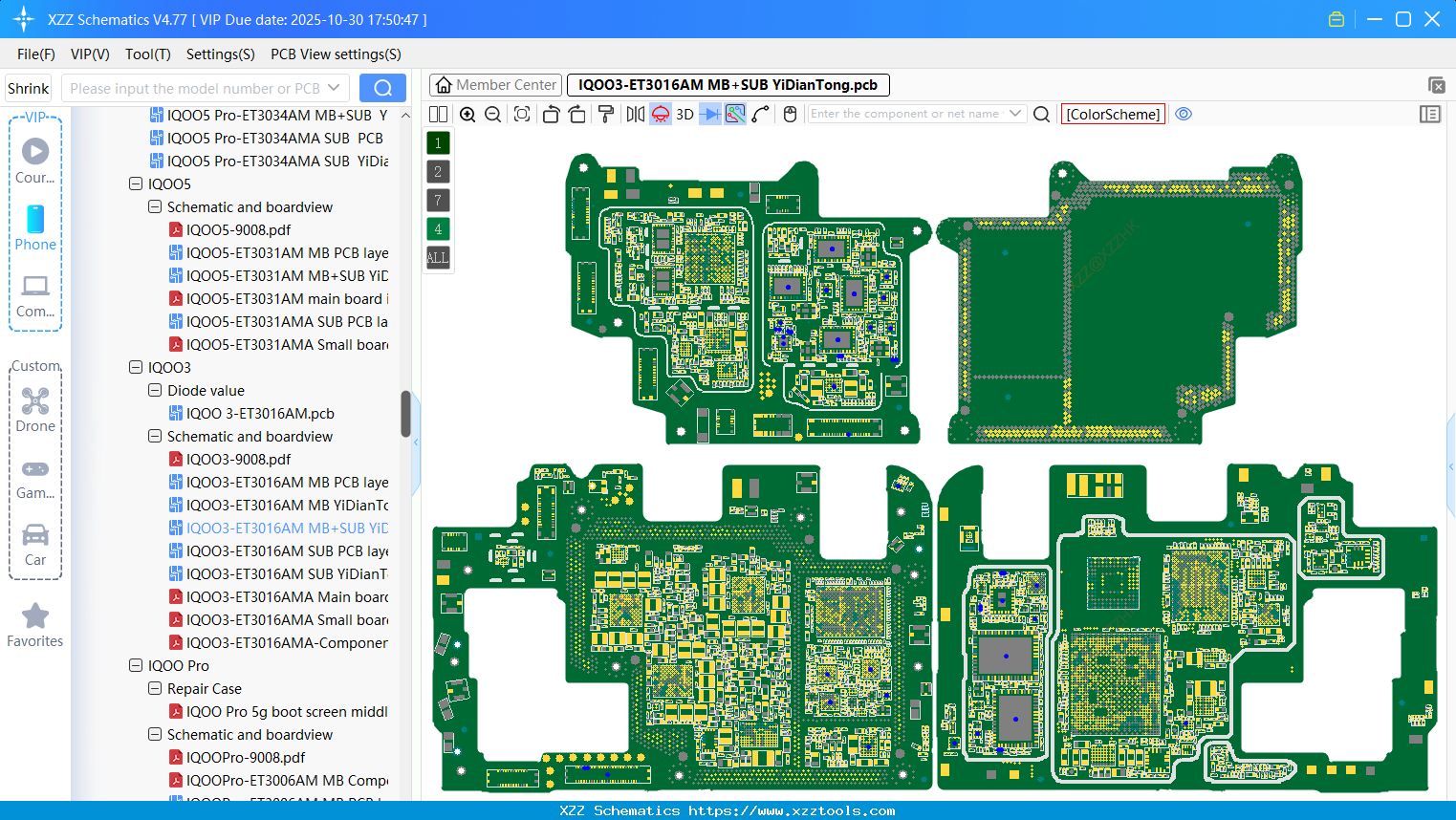The width and height of the screenshot is (1456, 820).
Task: Open the right-side panel layout icon
Action: 1430,115
